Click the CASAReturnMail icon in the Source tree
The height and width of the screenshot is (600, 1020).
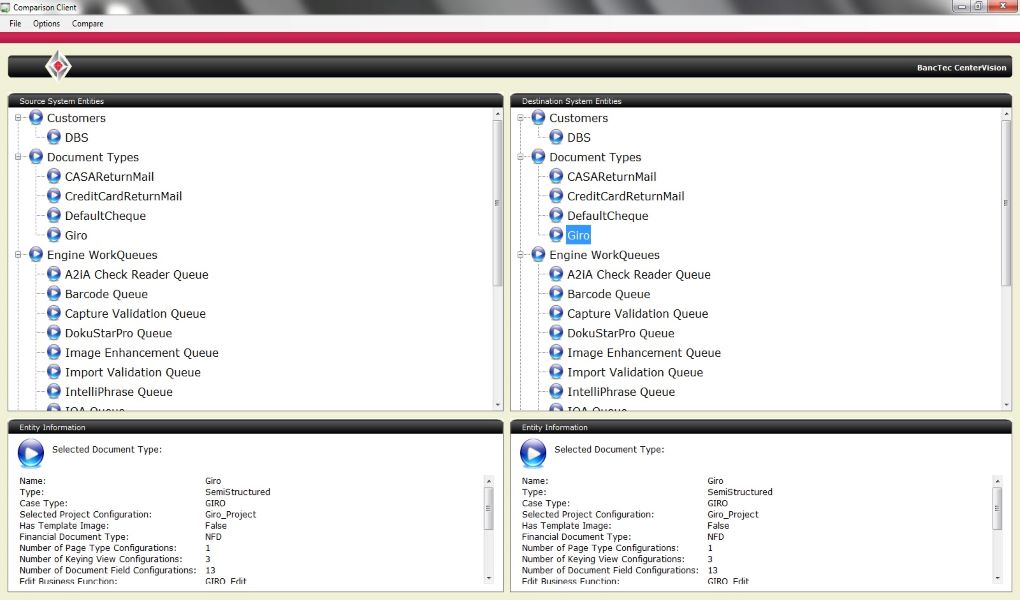pos(54,176)
